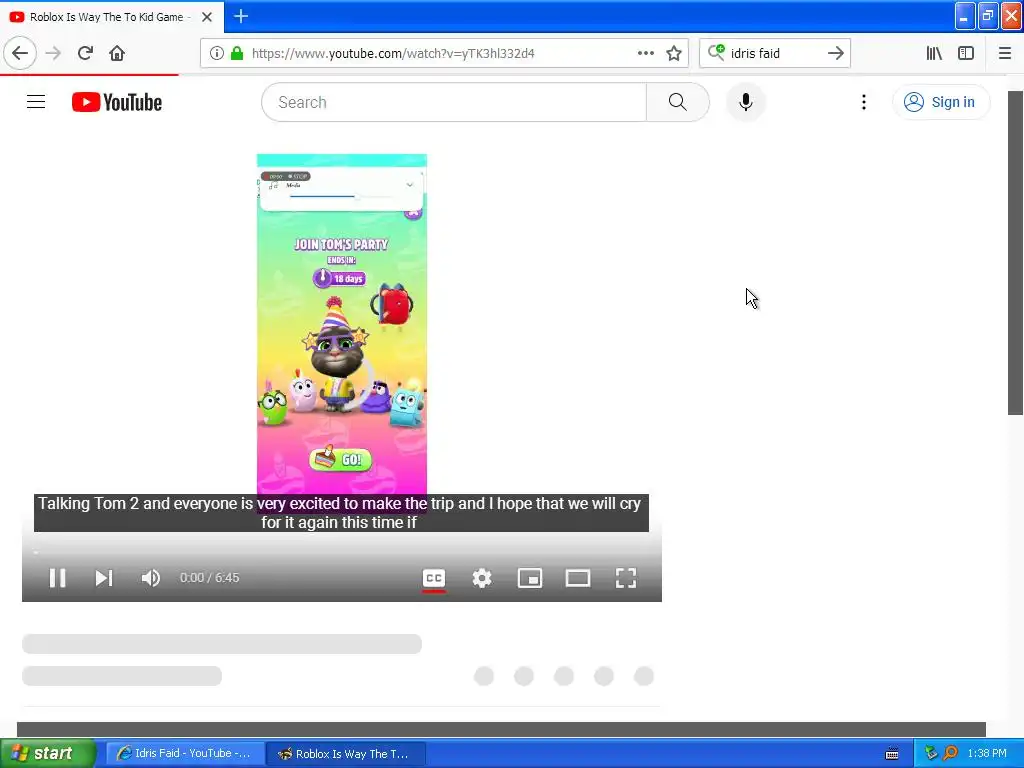Open the YouTube guide menu
This screenshot has height=768, width=1024.
(36, 102)
